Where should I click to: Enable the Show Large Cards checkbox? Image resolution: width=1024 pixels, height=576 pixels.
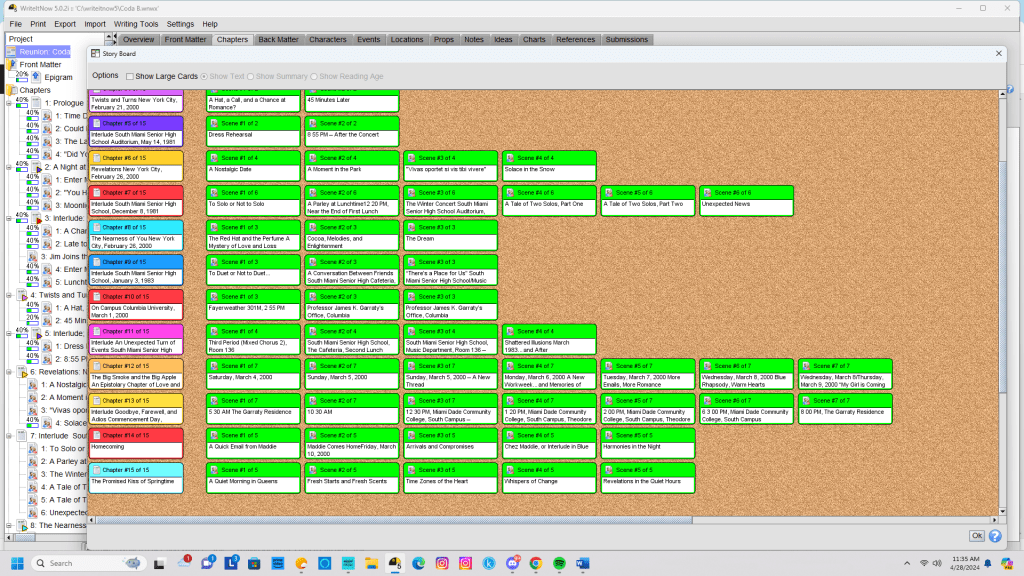tap(130, 76)
